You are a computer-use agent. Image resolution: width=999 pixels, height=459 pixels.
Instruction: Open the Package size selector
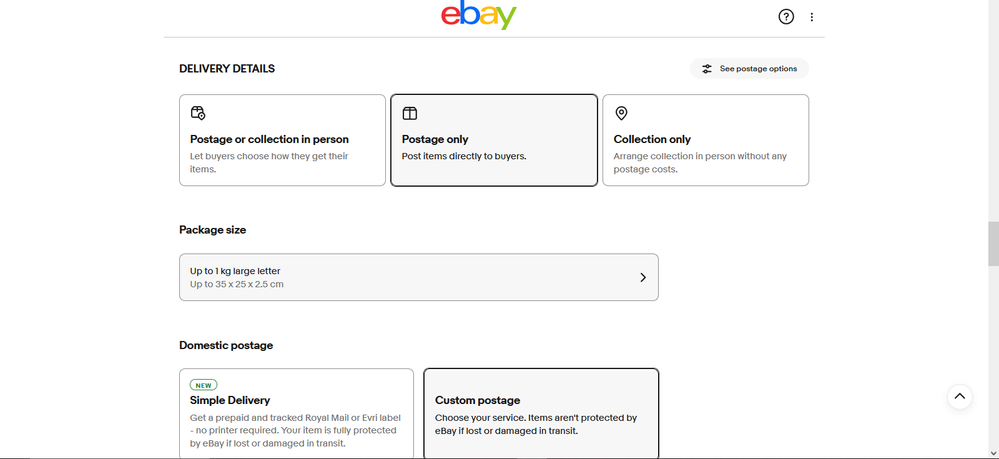tap(418, 277)
